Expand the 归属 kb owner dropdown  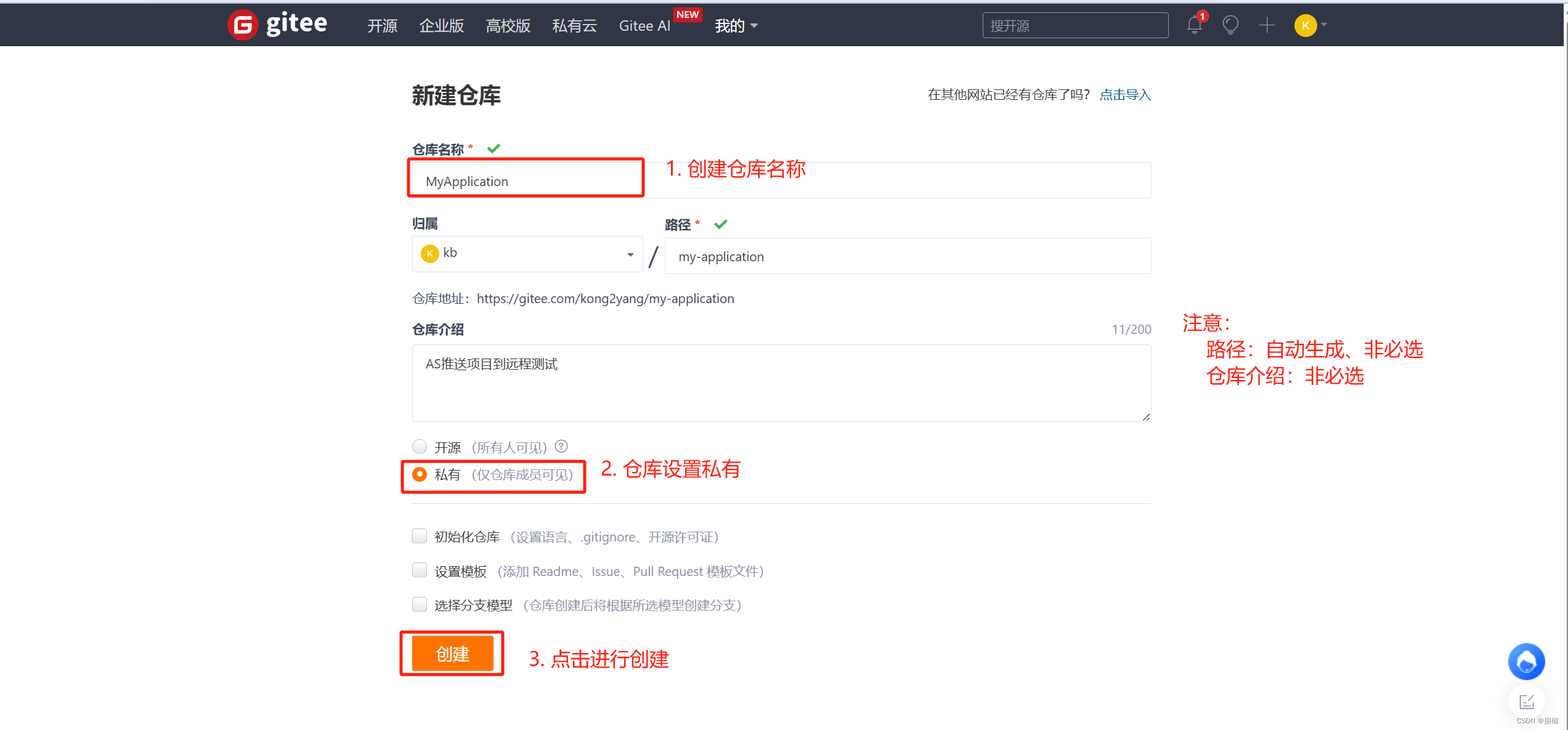[x=527, y=254]
